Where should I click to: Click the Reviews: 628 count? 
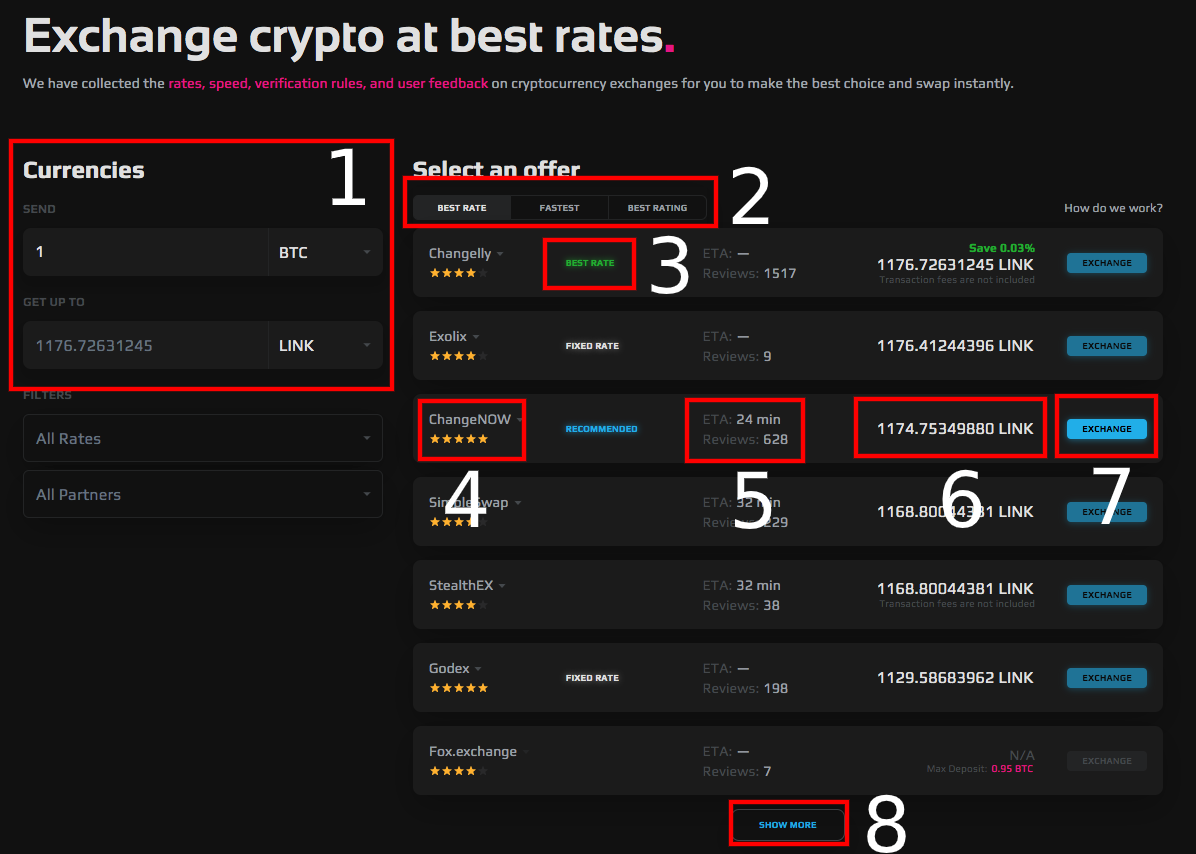(745, 440)
